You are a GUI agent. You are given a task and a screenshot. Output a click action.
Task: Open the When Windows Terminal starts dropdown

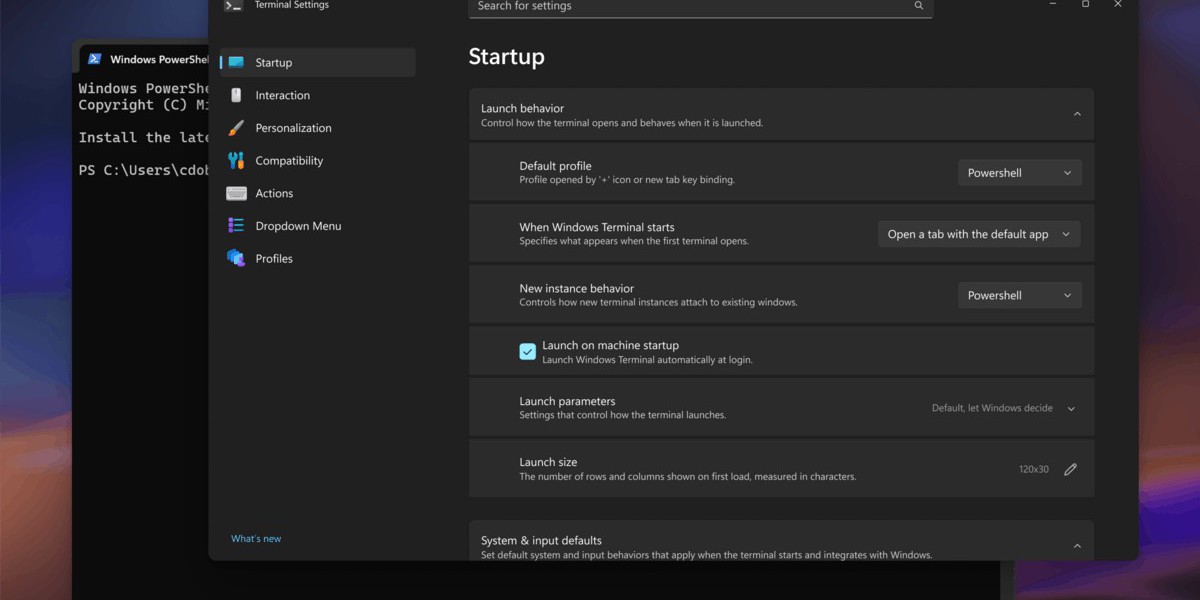click(x=978, y=234)
